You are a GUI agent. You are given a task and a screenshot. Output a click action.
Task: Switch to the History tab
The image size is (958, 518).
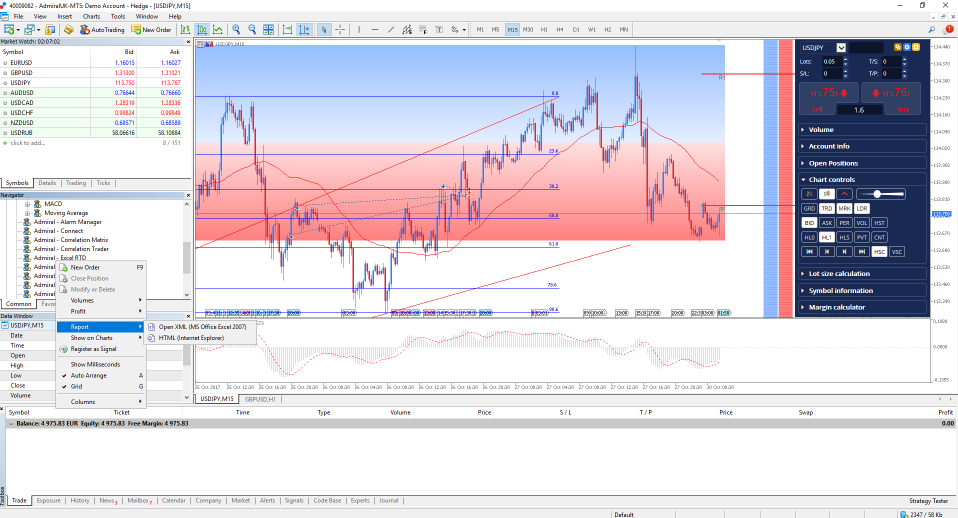click(79, 501)
